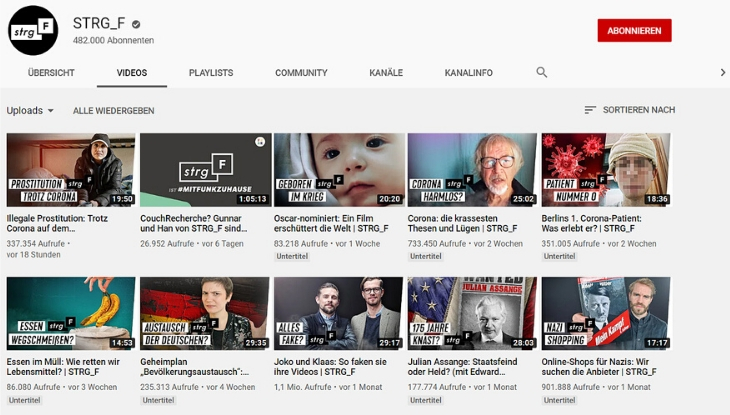This screenshot has width=730, height=415.
Task: Click the Untertitel badge under Corona Thesen video
Action: point(426,256)
